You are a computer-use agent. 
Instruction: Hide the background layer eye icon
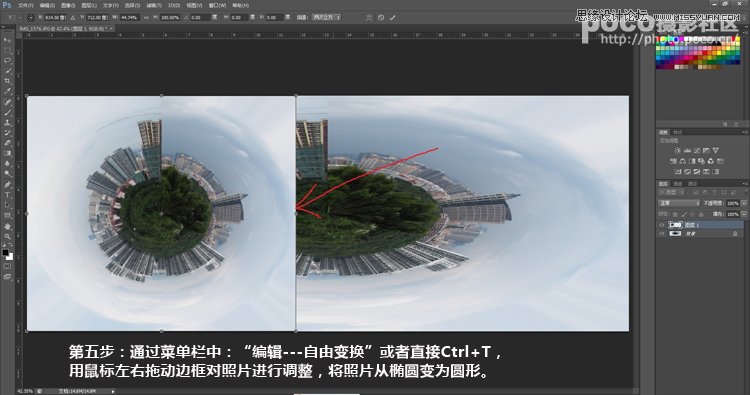coord(662,234)
